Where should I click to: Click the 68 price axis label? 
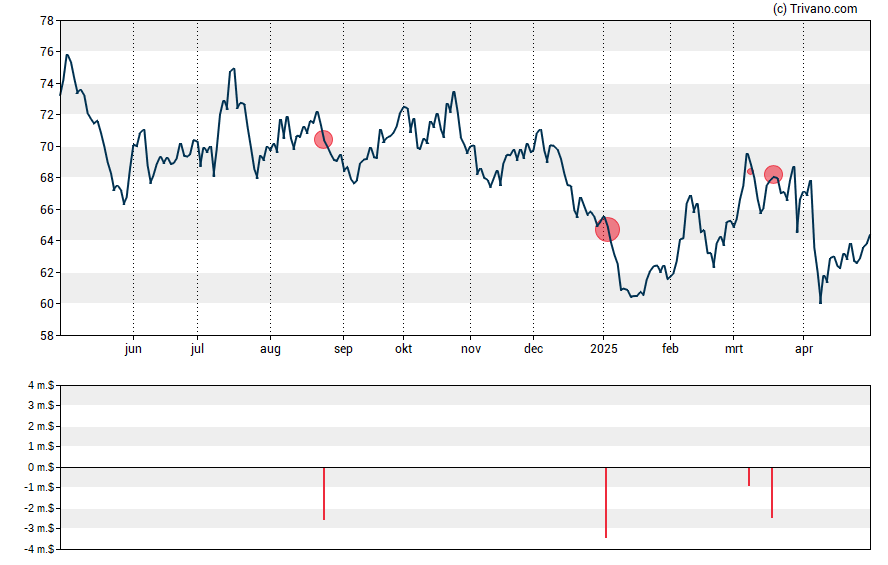click(x=47, y=177)
